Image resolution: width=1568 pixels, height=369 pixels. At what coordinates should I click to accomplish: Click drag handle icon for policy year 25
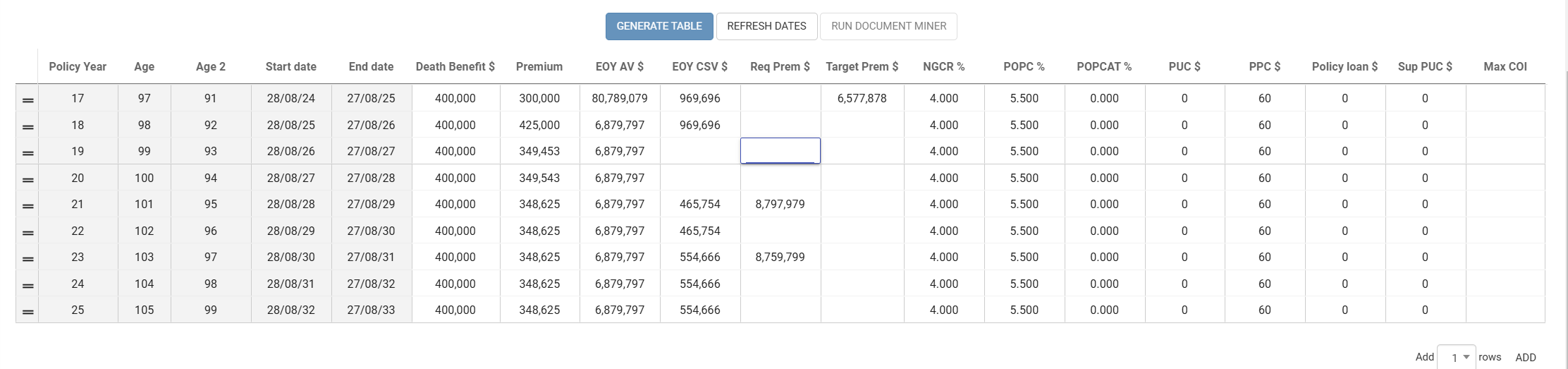tap(27, 312)
